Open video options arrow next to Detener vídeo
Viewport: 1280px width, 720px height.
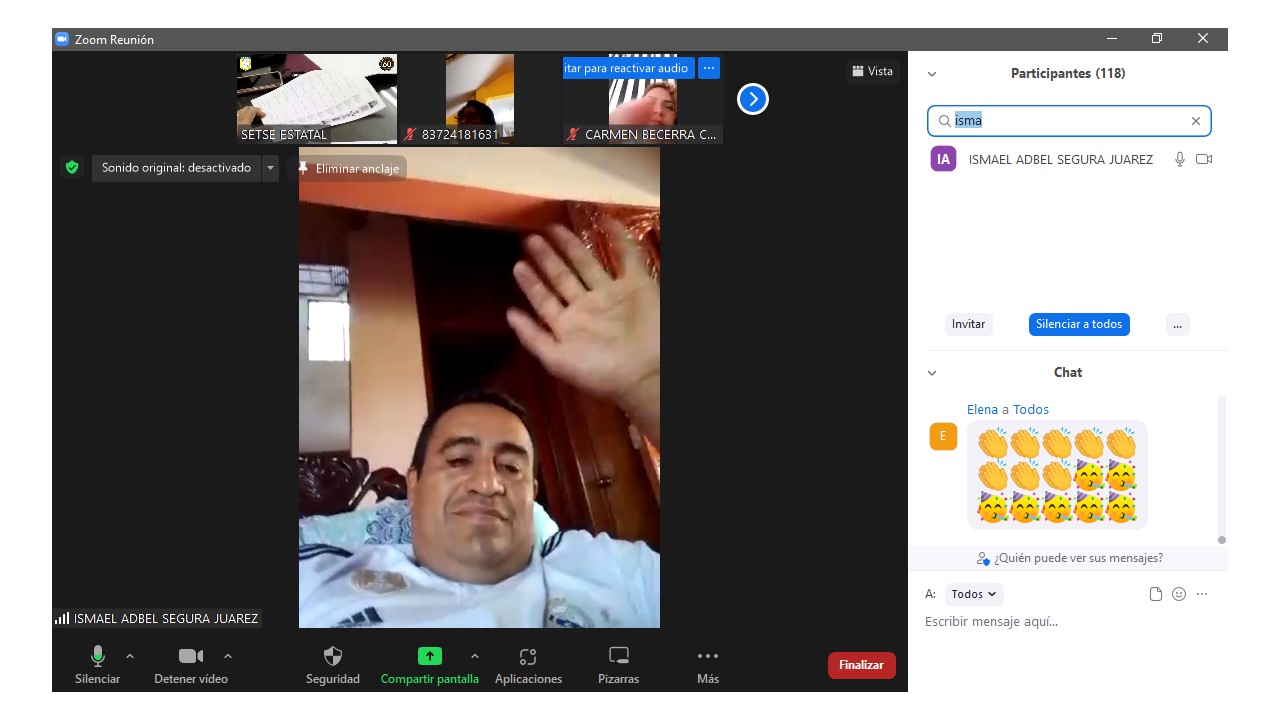pyautogui.click(x=228, y=656)
